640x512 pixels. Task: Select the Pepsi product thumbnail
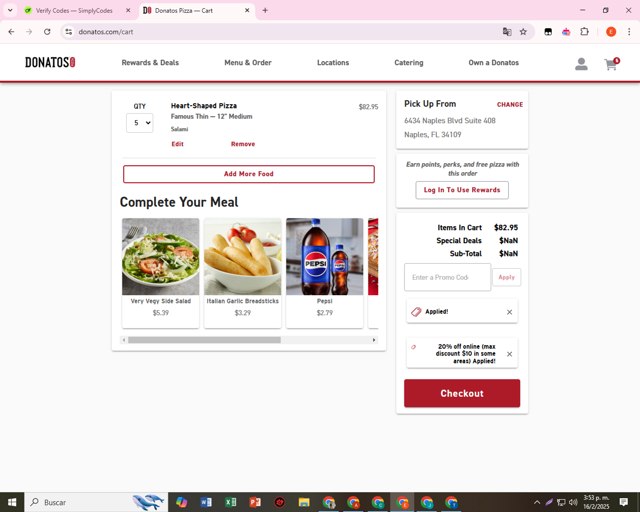[x=324, y=256]
